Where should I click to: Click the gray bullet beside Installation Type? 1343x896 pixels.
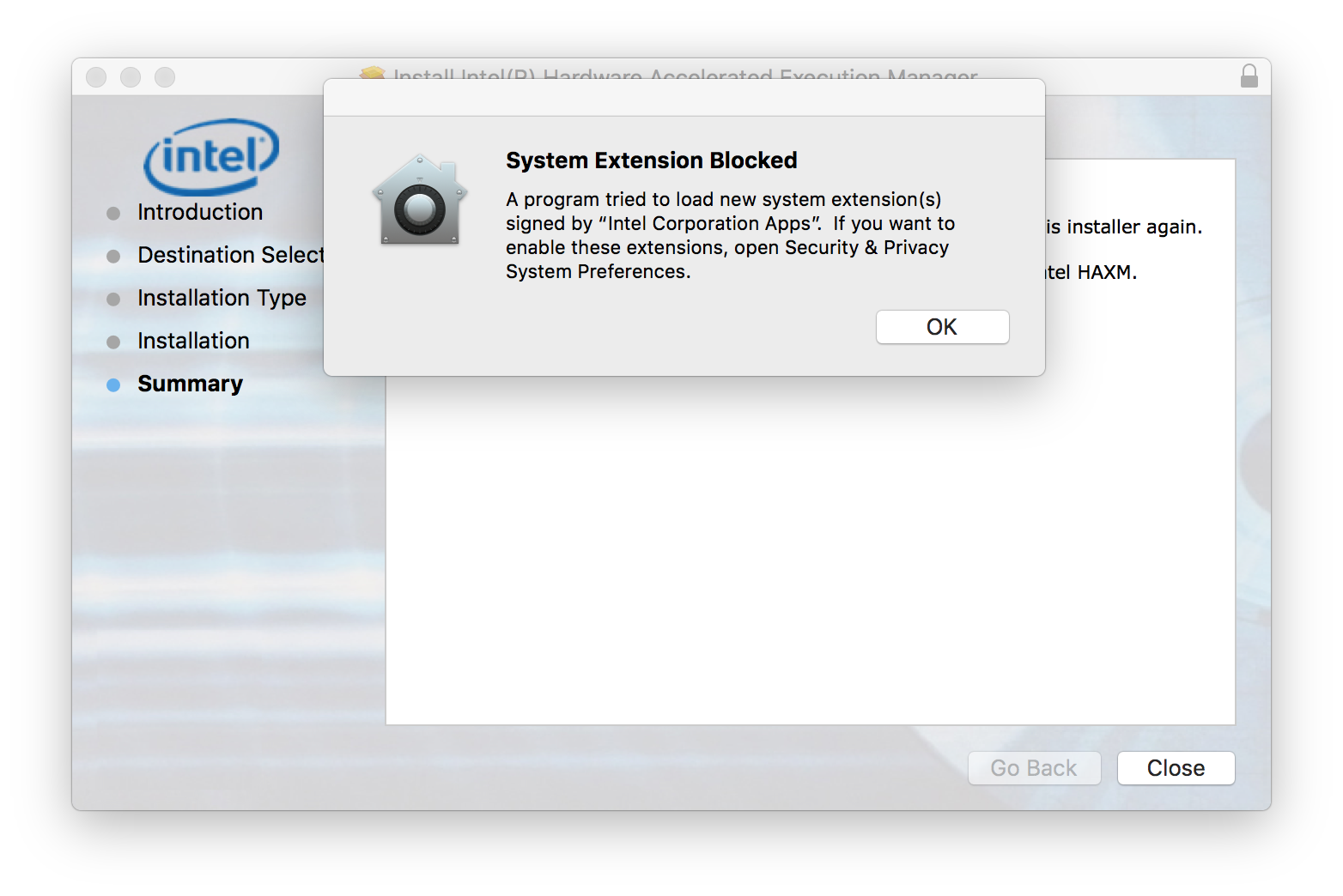pyautogui.click(x=113, y=300)
